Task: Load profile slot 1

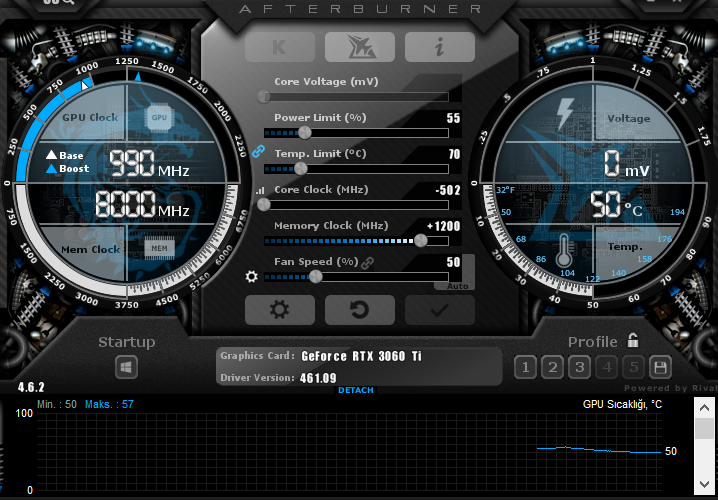Action: (526, 367)
